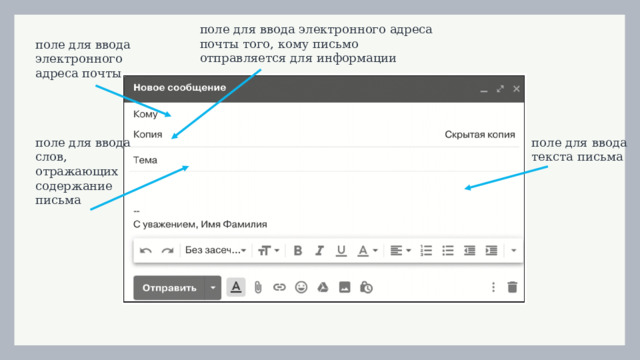This screenshot has height=360, width=640.
Task: Click the Отправить button
Action: (169, 288)
